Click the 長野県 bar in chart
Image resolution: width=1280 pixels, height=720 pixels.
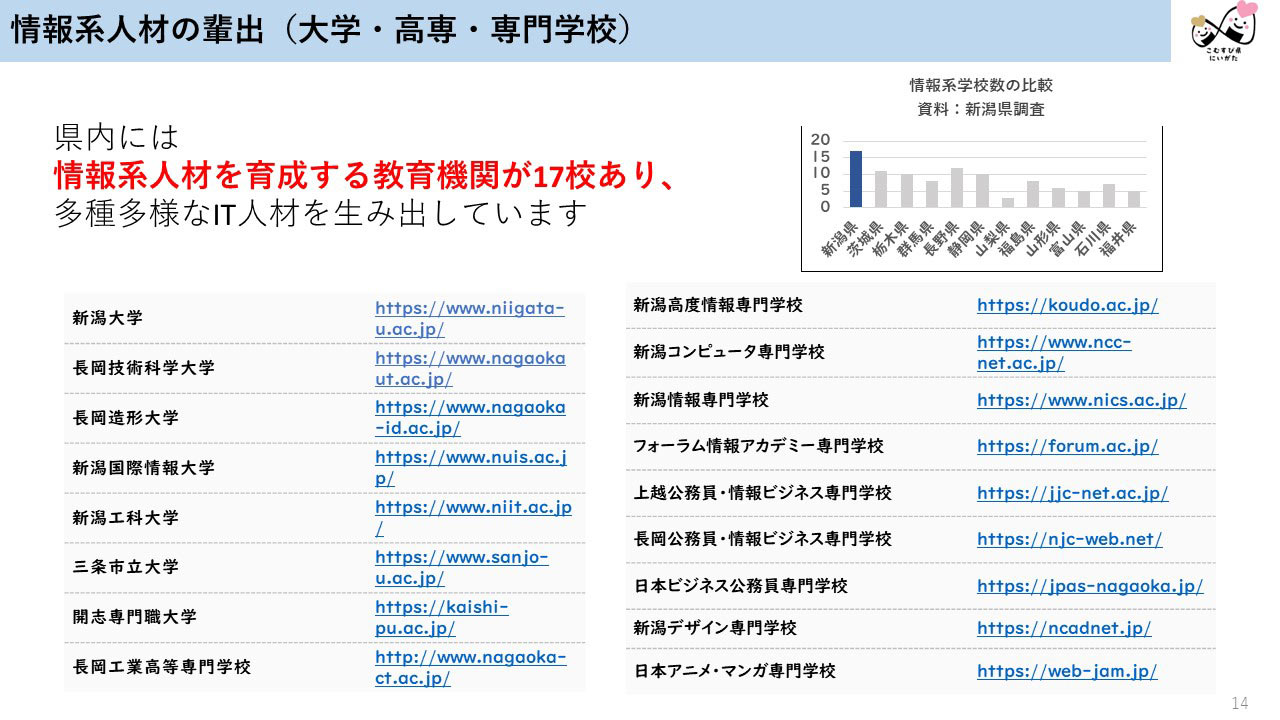pos(957,187)
